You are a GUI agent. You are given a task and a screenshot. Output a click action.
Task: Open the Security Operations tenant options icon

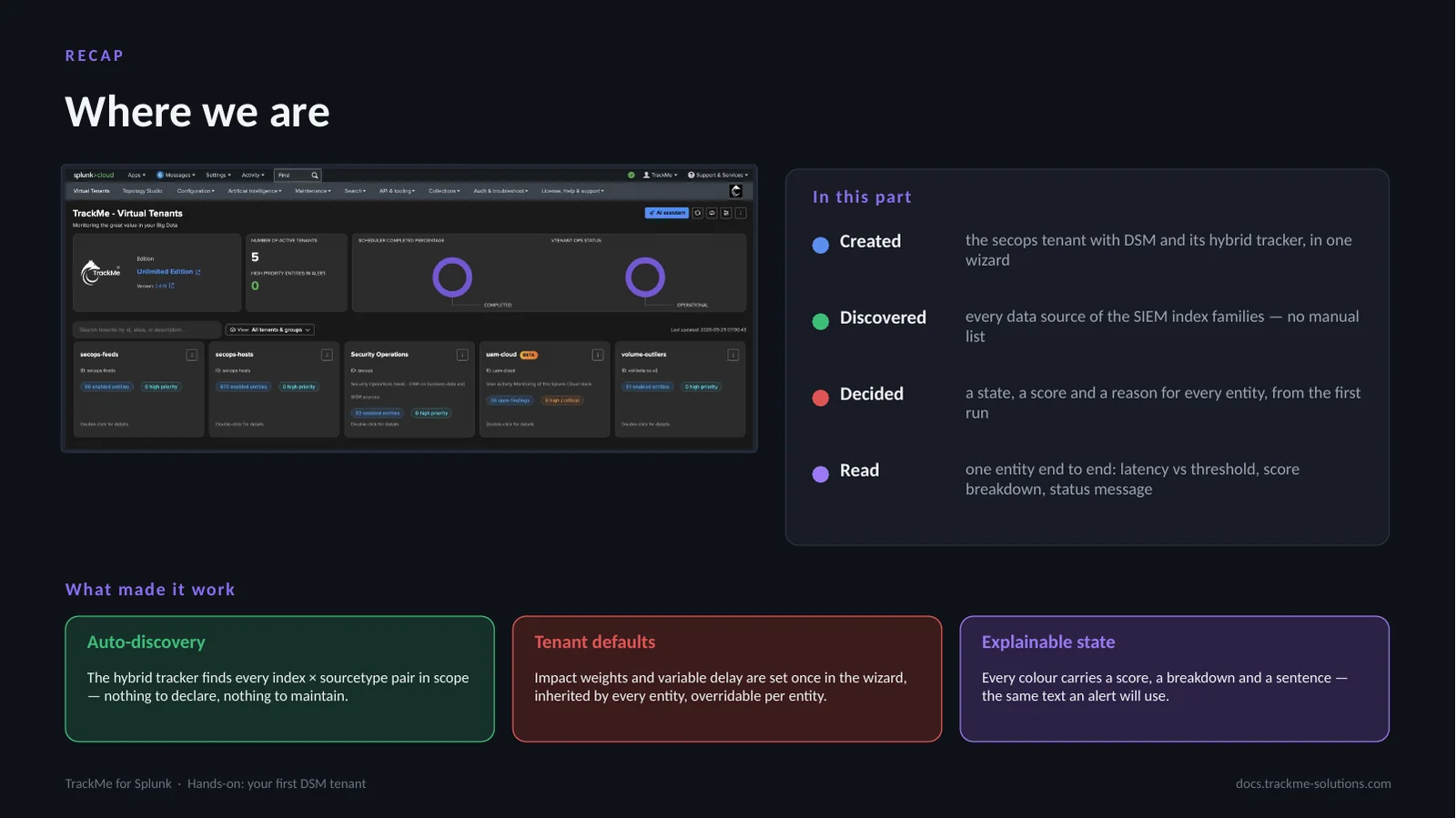click(x=462, y=355)
